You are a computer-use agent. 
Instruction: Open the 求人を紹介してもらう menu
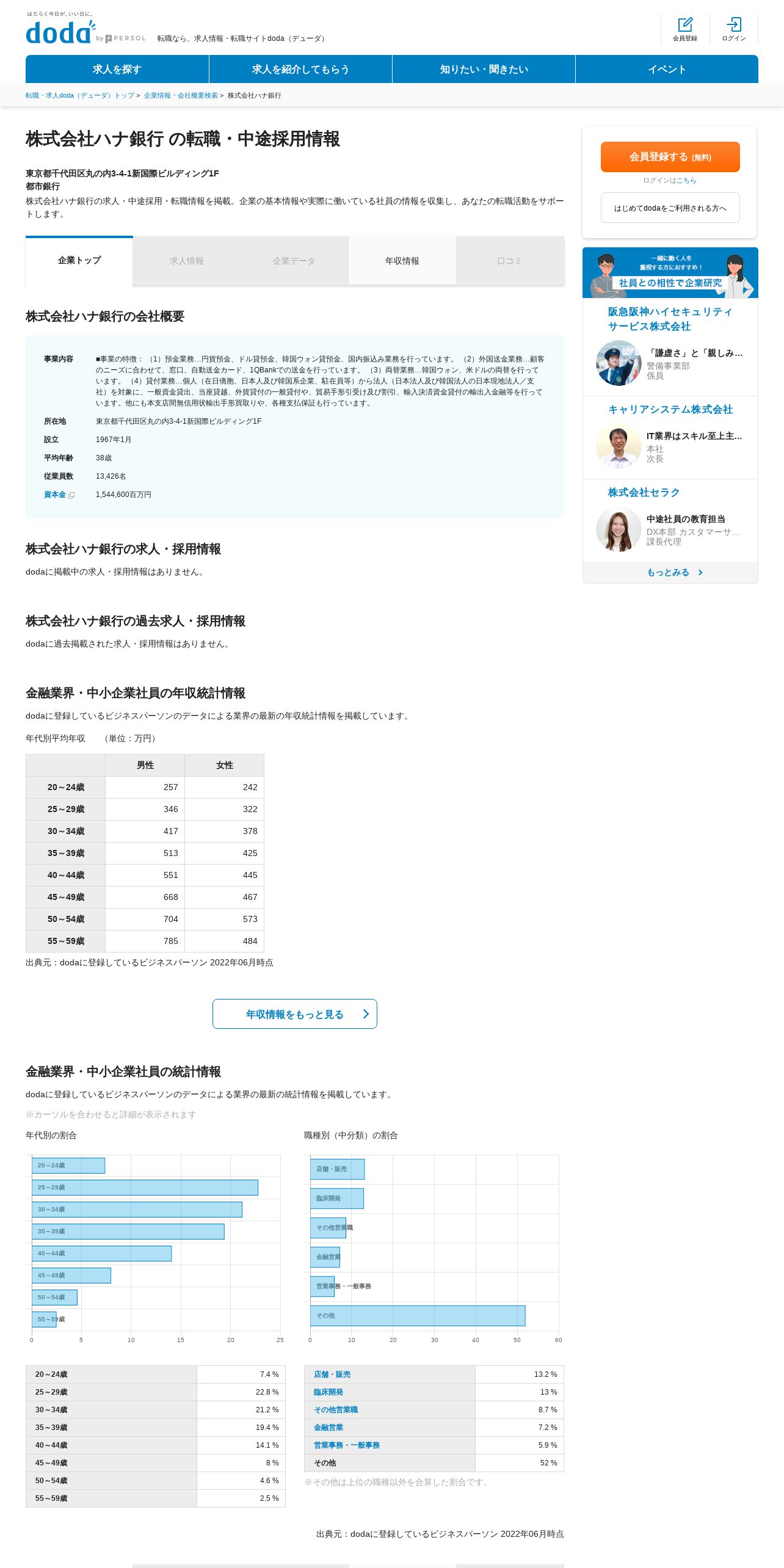coord(300,69)
